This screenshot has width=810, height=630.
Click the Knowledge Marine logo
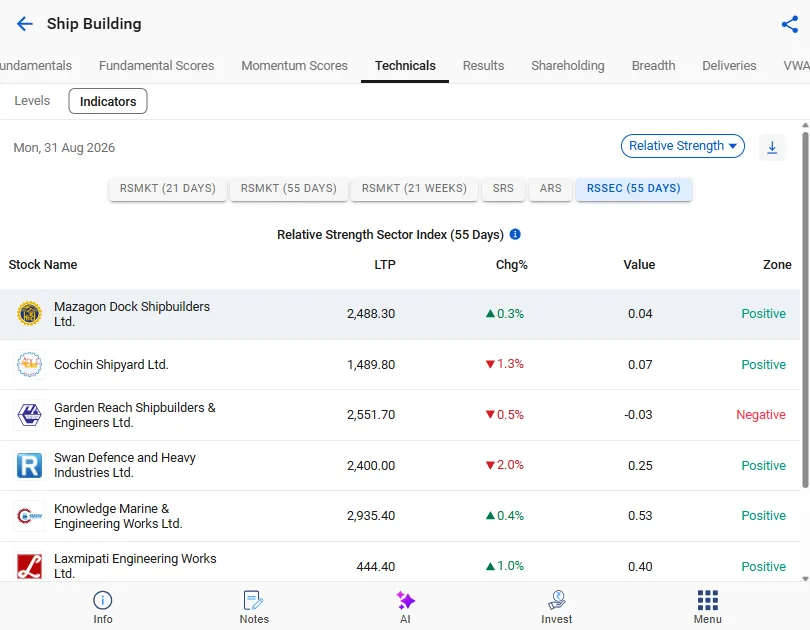pos(29,515)
